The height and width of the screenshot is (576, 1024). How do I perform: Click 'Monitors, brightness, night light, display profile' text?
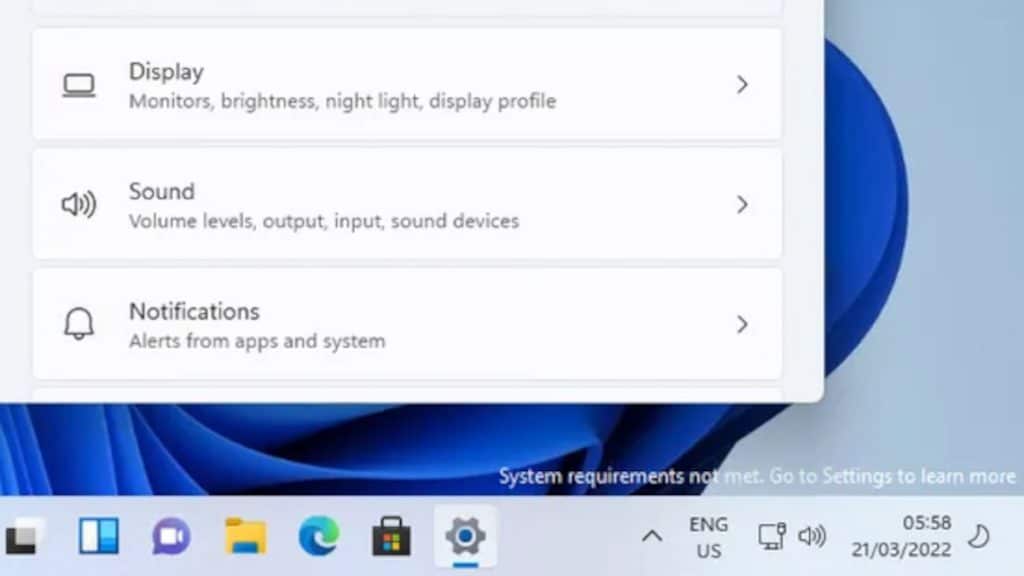coord(342,101)
